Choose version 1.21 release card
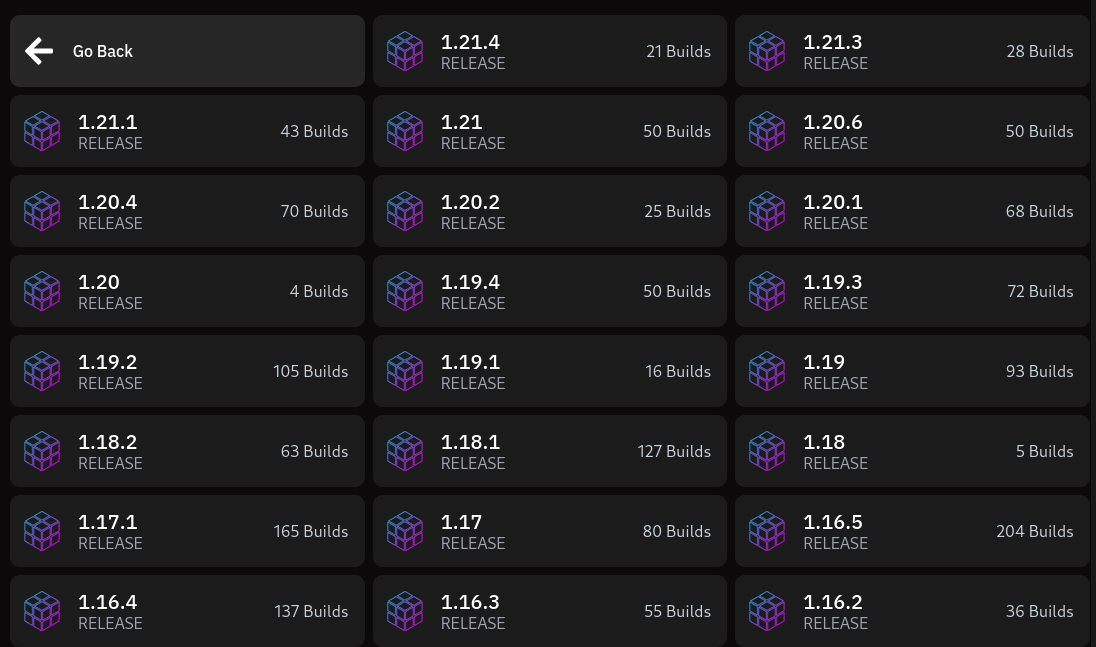This screenshot has width=1096, height=647. point(549,131)
